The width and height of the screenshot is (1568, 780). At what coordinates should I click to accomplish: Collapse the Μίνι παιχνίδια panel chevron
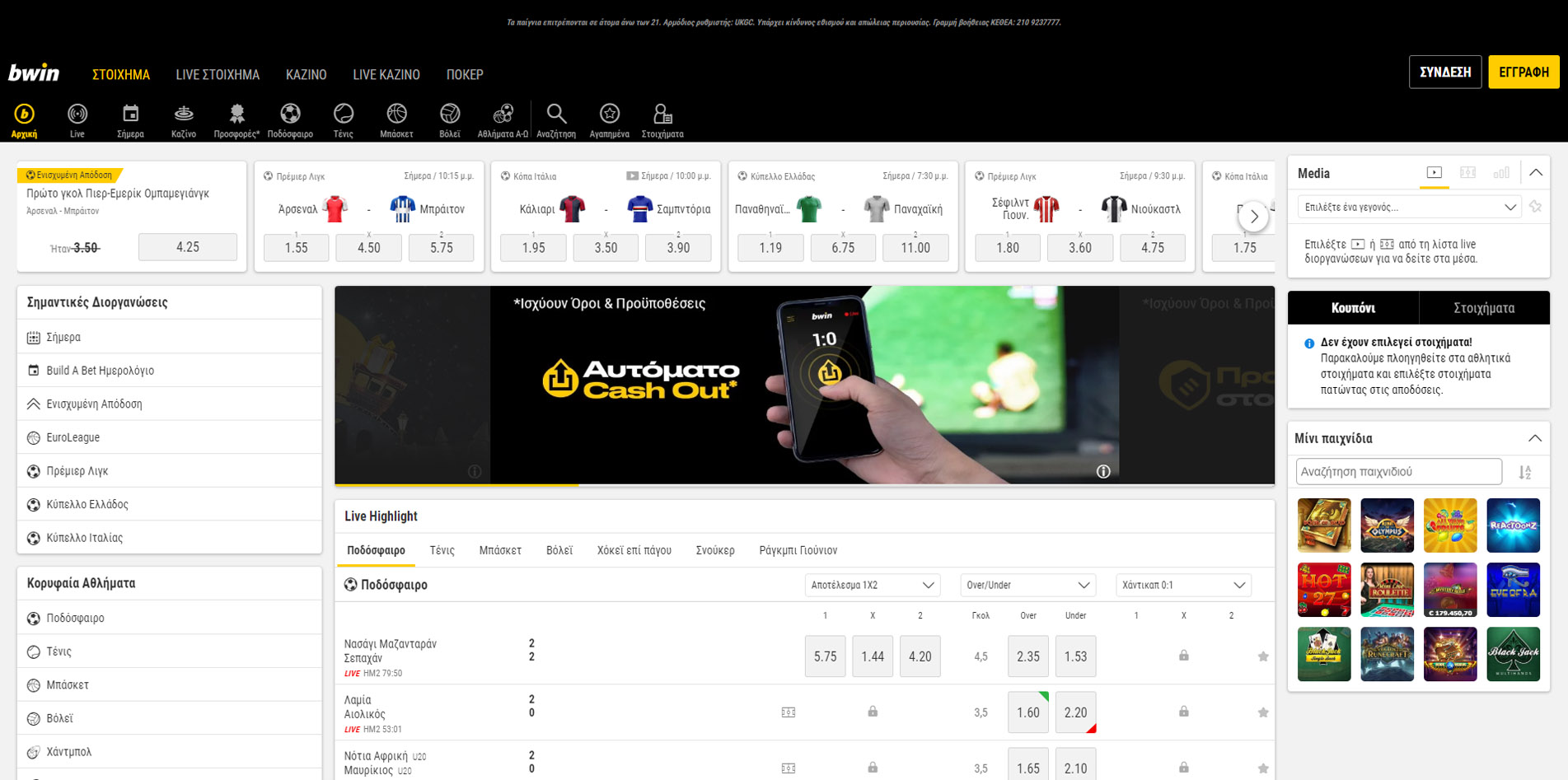pyautogui.click(x=1535, y=438)
